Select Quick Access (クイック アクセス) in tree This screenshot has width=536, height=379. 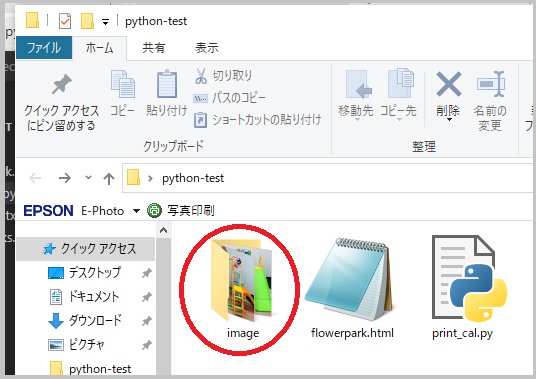pyautogui.click(x=85, y=249)
